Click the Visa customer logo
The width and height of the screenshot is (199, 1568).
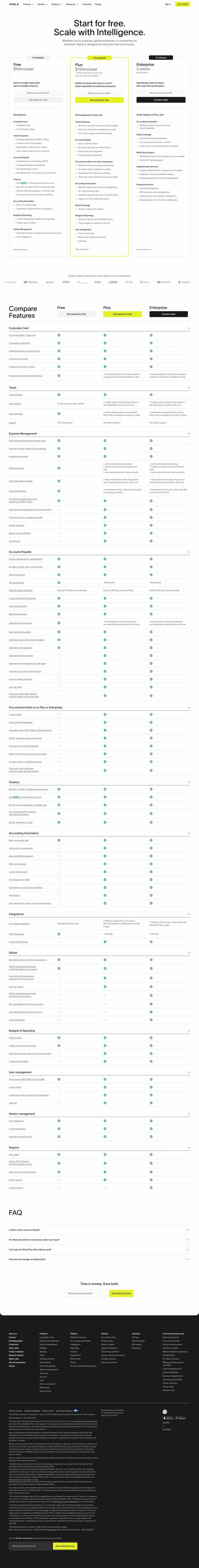coord(66,283)
